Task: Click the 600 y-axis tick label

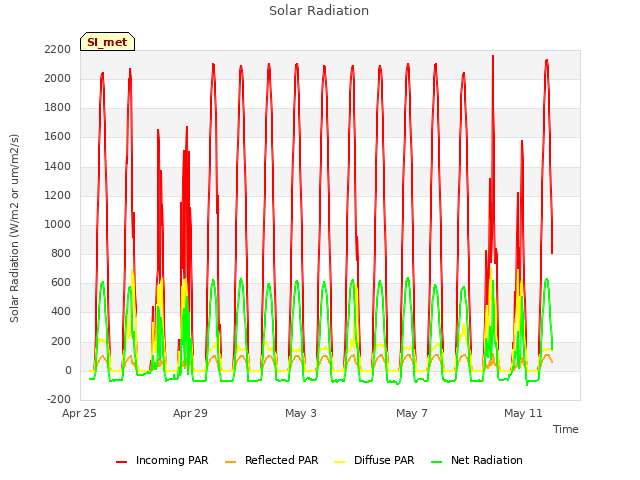Action: coord(61,282)
